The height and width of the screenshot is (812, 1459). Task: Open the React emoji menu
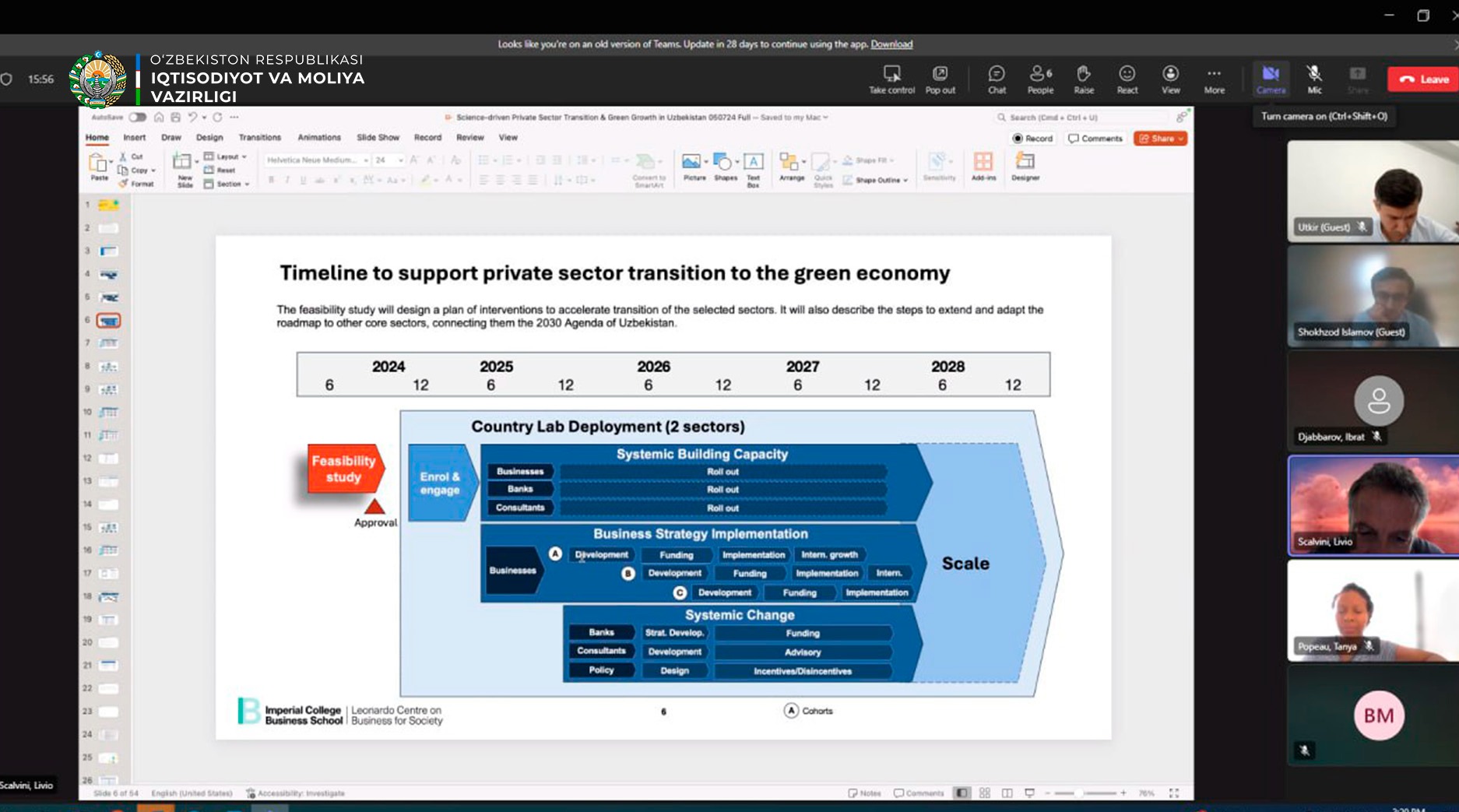(x=1127, y=79)
